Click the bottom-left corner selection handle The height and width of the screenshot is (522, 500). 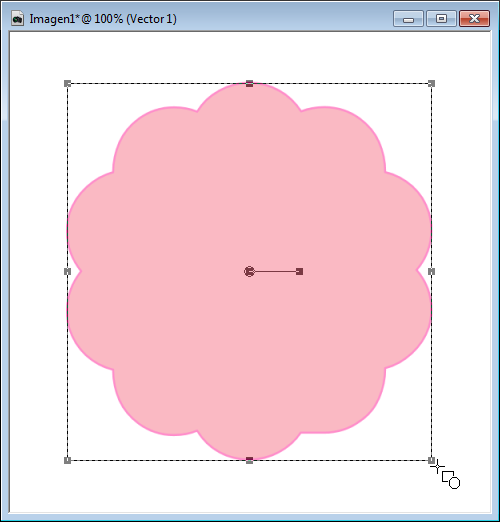pos(67,460)
